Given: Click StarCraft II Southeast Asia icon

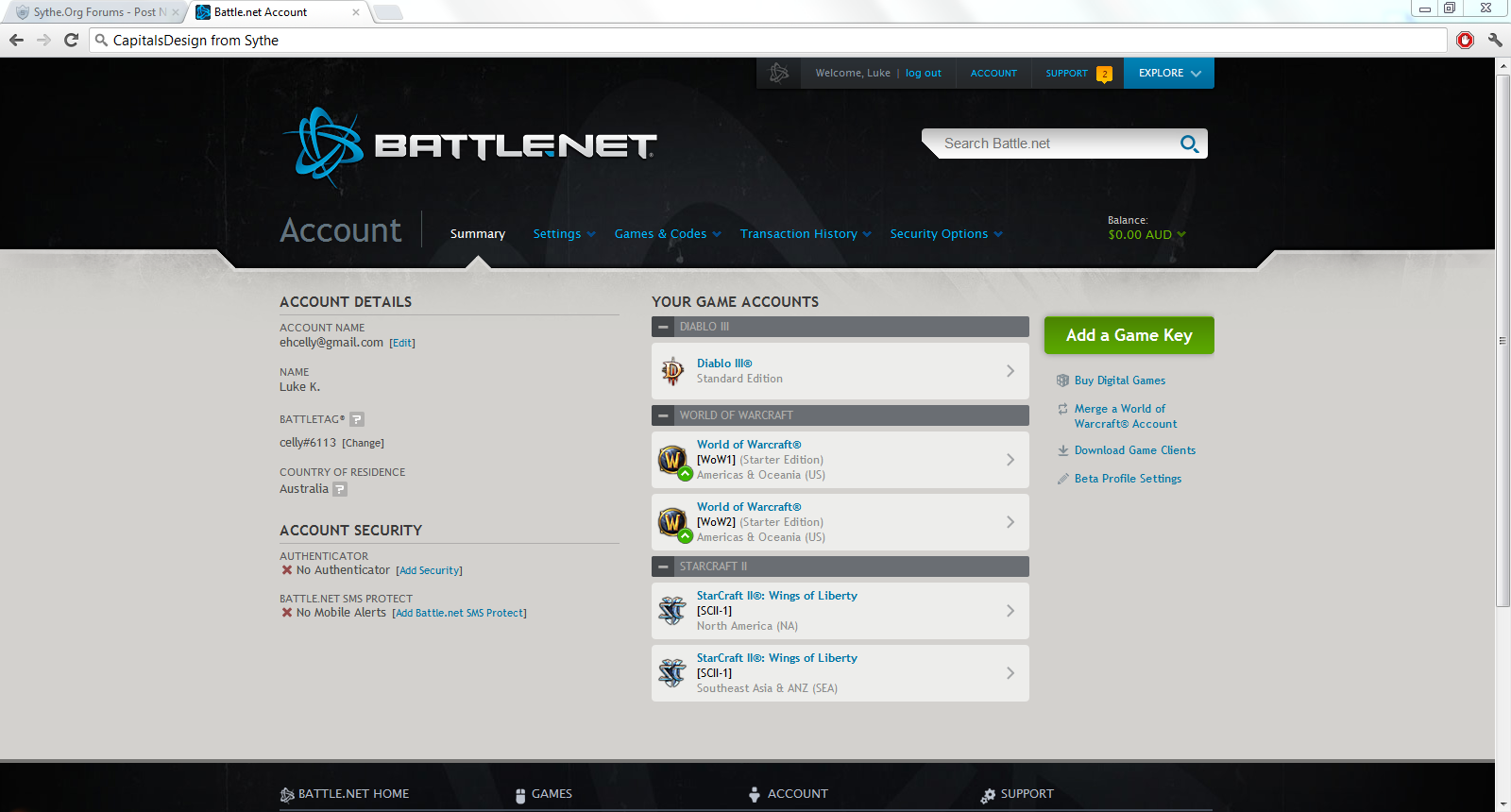Looking at the screenshot, I should 672,673.
